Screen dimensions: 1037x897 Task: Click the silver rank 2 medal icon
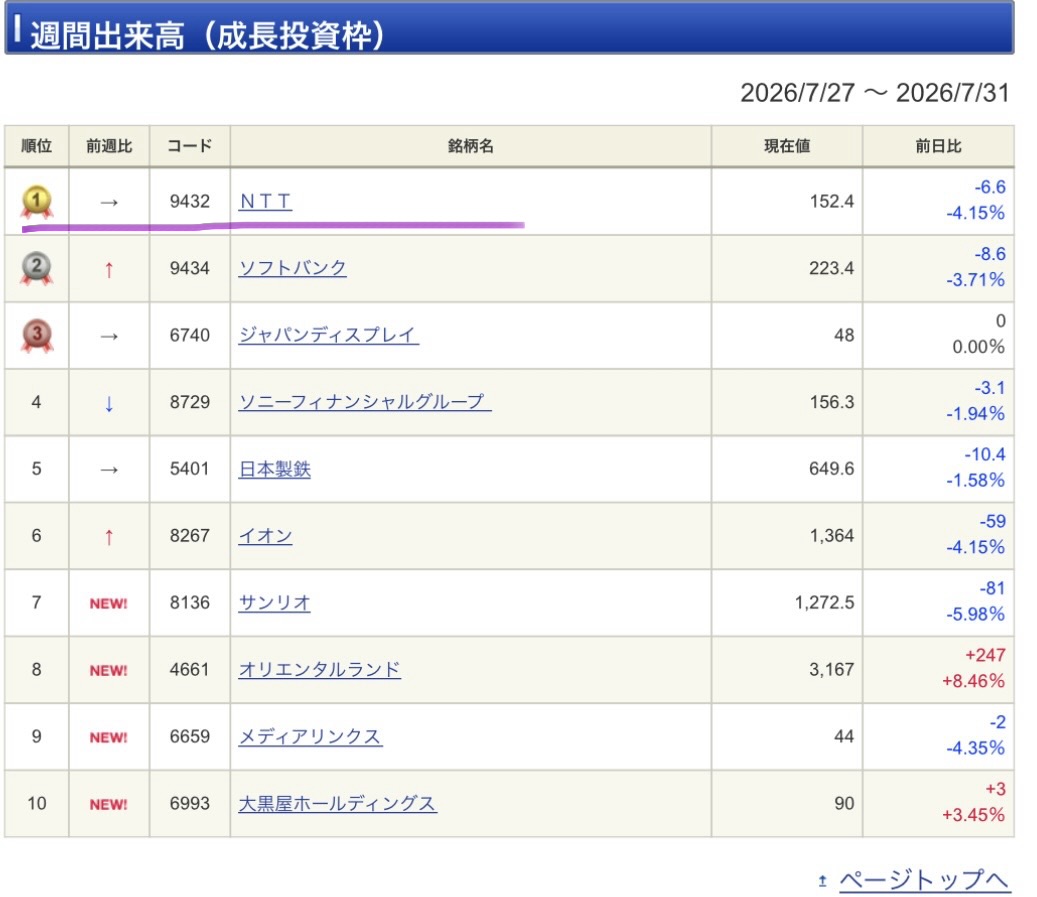[x=37, y=269]
